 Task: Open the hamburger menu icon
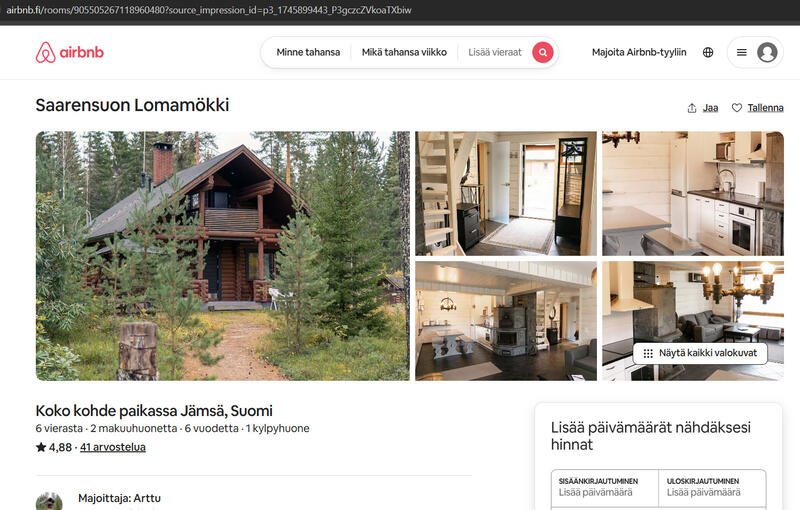pos(742,52)
